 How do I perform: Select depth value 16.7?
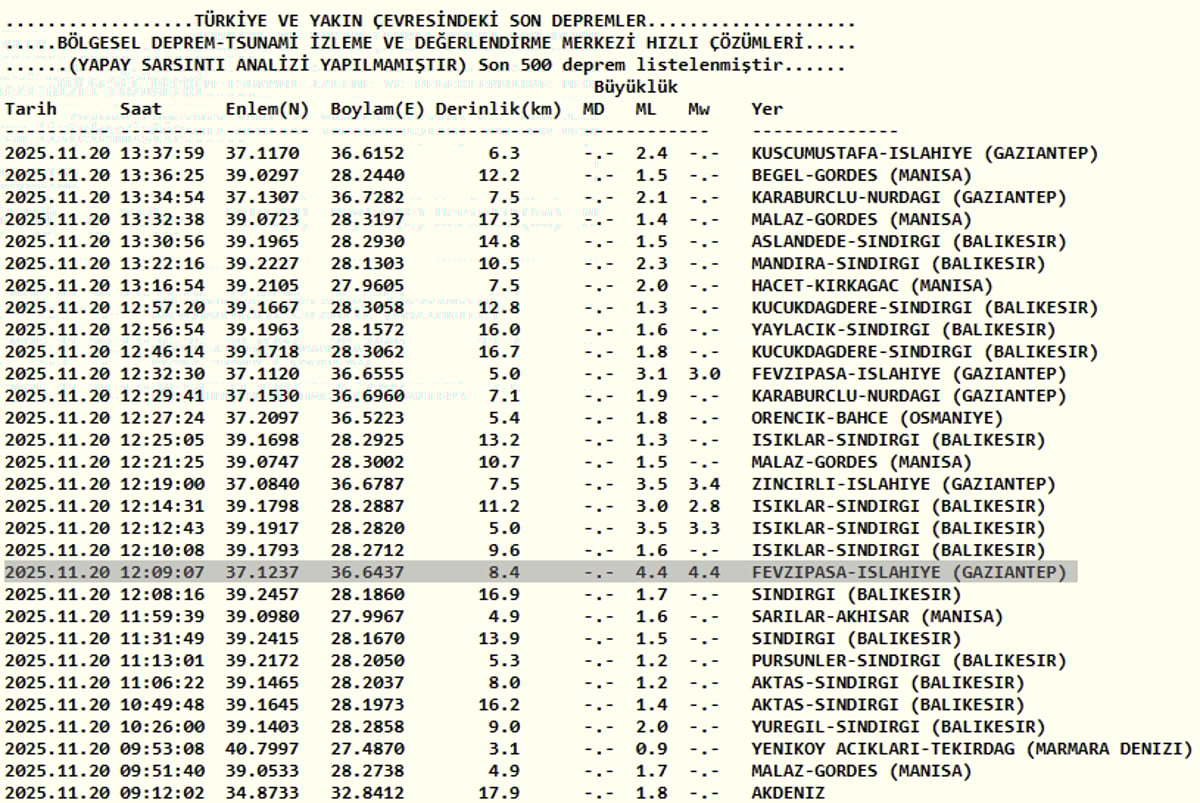[x=499, y=351]
